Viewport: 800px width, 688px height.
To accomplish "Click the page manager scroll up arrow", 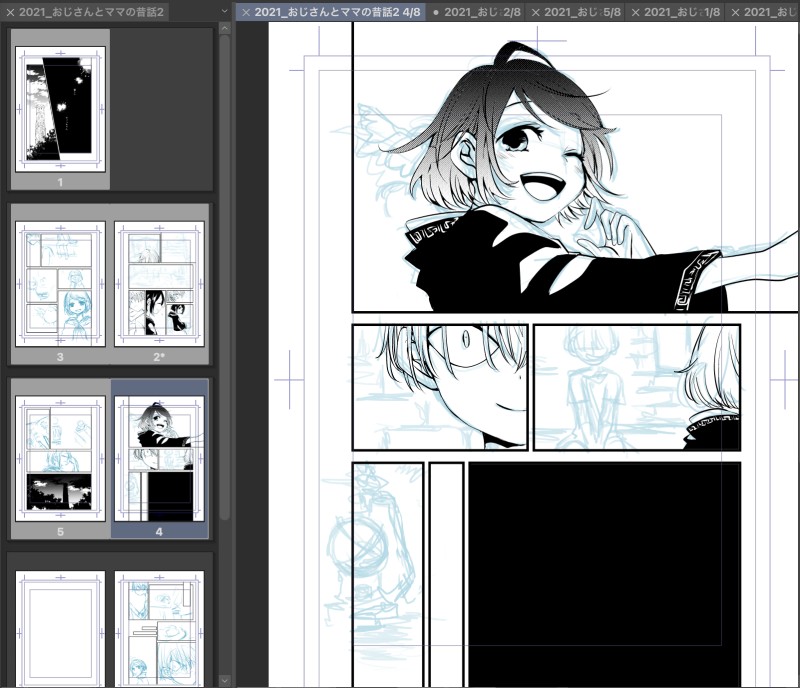I will (x=225, y=28).
